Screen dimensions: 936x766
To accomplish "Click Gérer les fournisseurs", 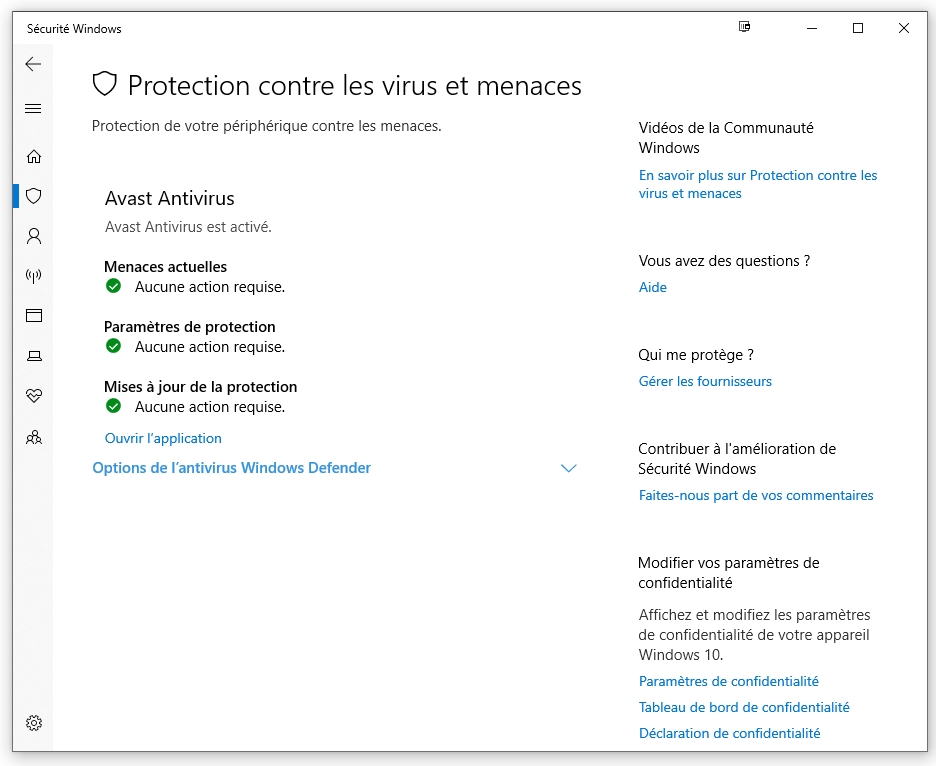I will 705,381.
